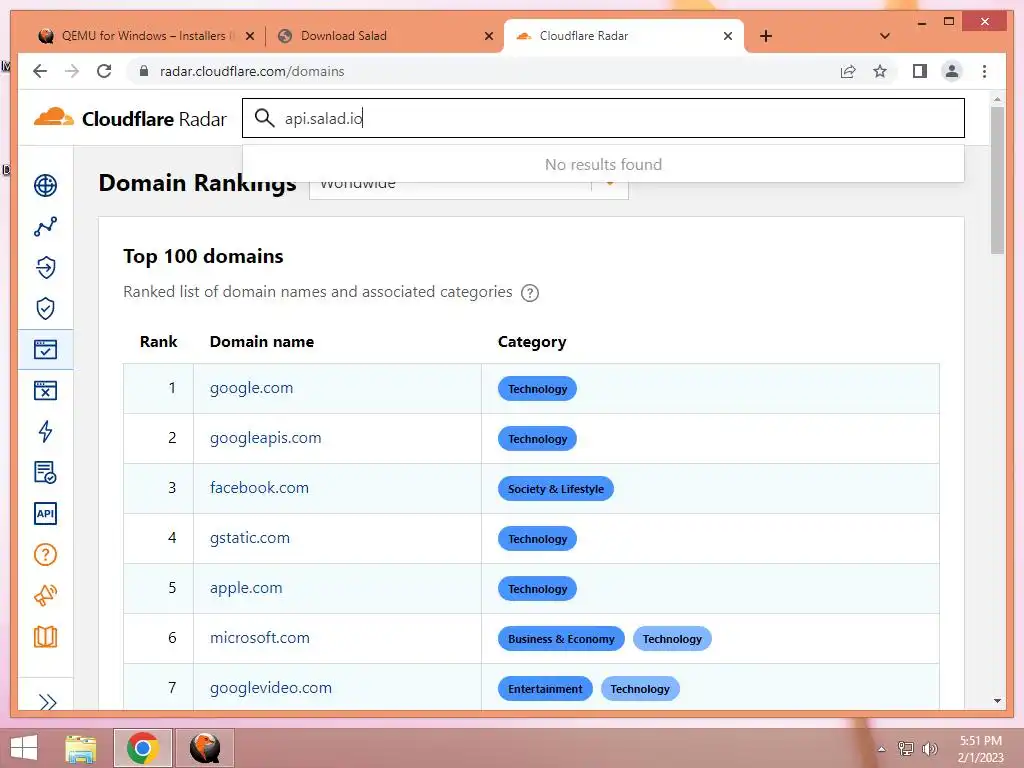Open the lightning bolt sidebar icon
The image size is (1024, 768).
45,431
